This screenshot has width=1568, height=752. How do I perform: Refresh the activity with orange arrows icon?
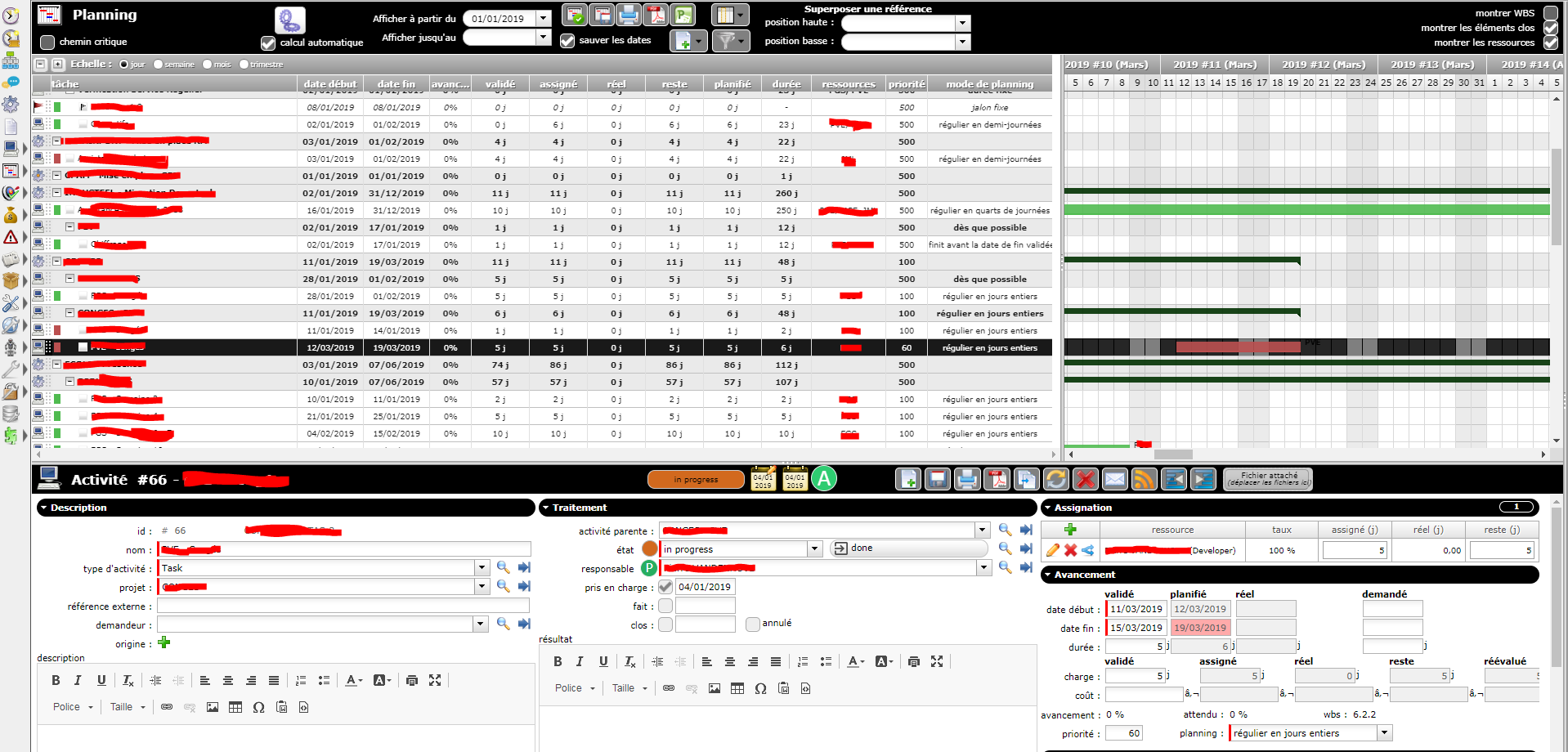[1055, 479]
